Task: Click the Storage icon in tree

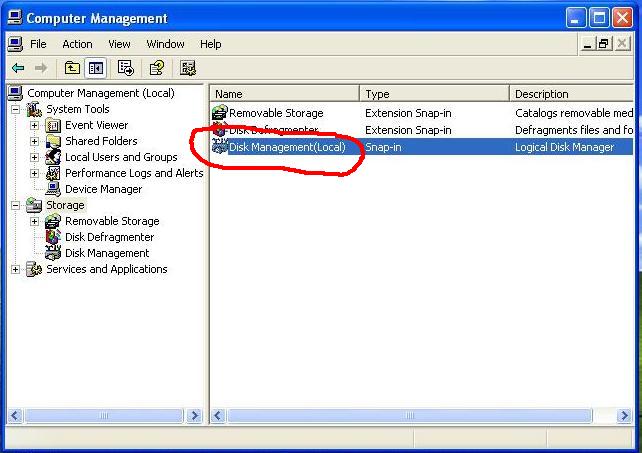Action: [x=34, y=205]
